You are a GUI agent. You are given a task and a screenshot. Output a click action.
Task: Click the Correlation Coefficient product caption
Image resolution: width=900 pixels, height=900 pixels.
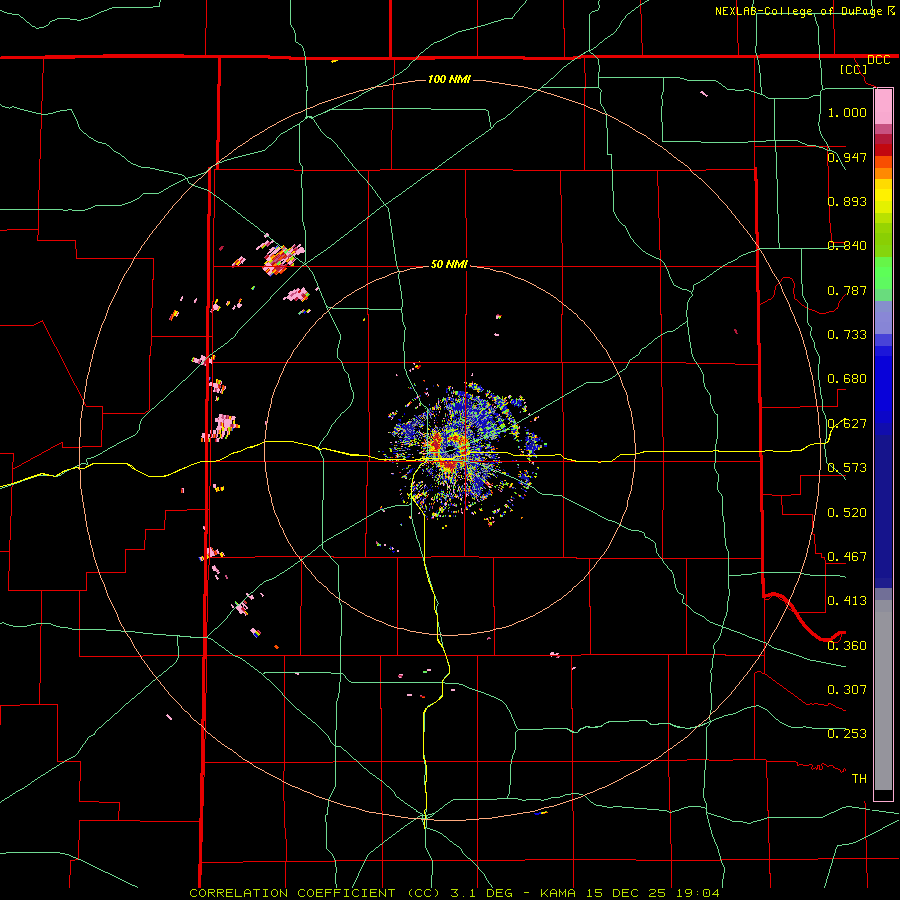point(454,893)
